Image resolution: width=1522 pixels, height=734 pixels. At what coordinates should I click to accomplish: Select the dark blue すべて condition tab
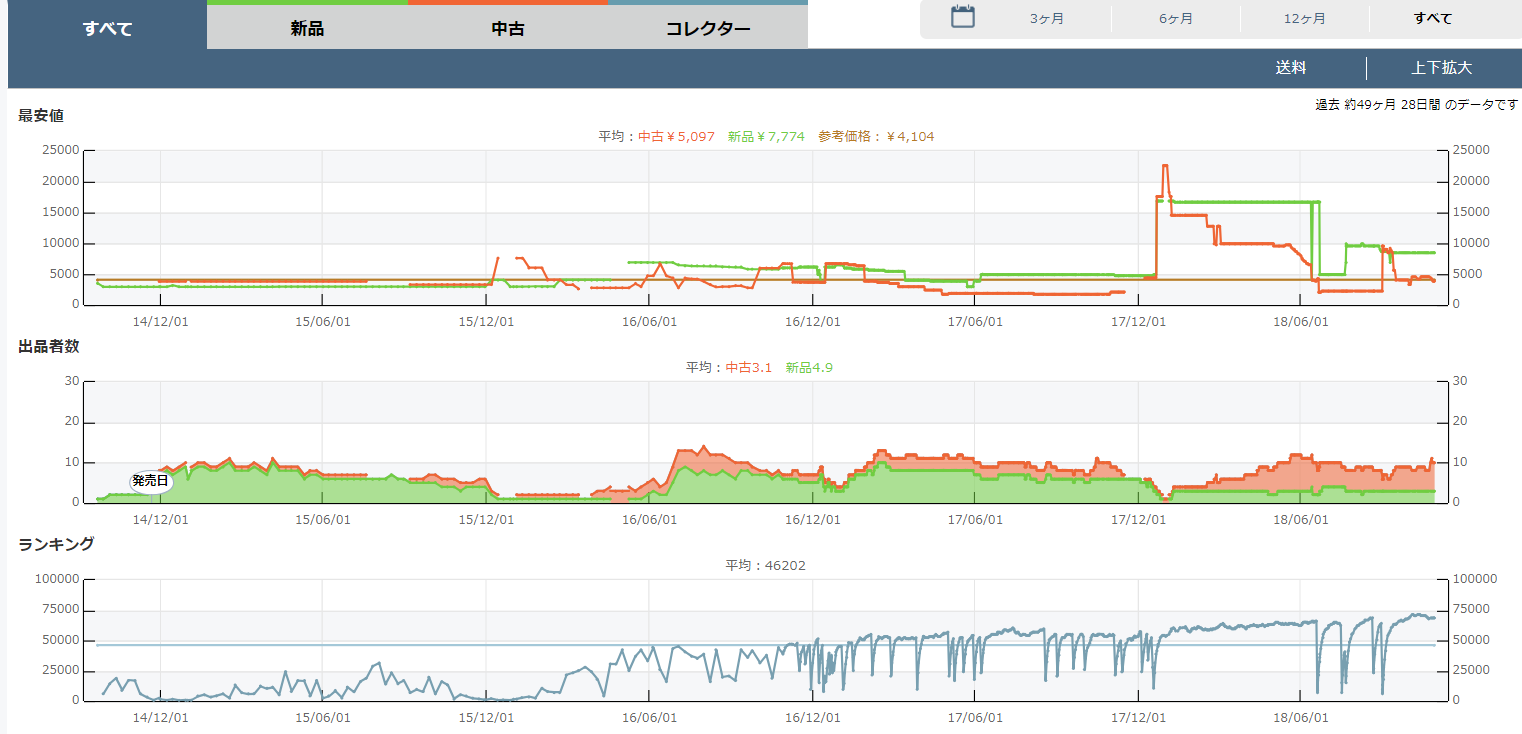(x=107, y=28)
